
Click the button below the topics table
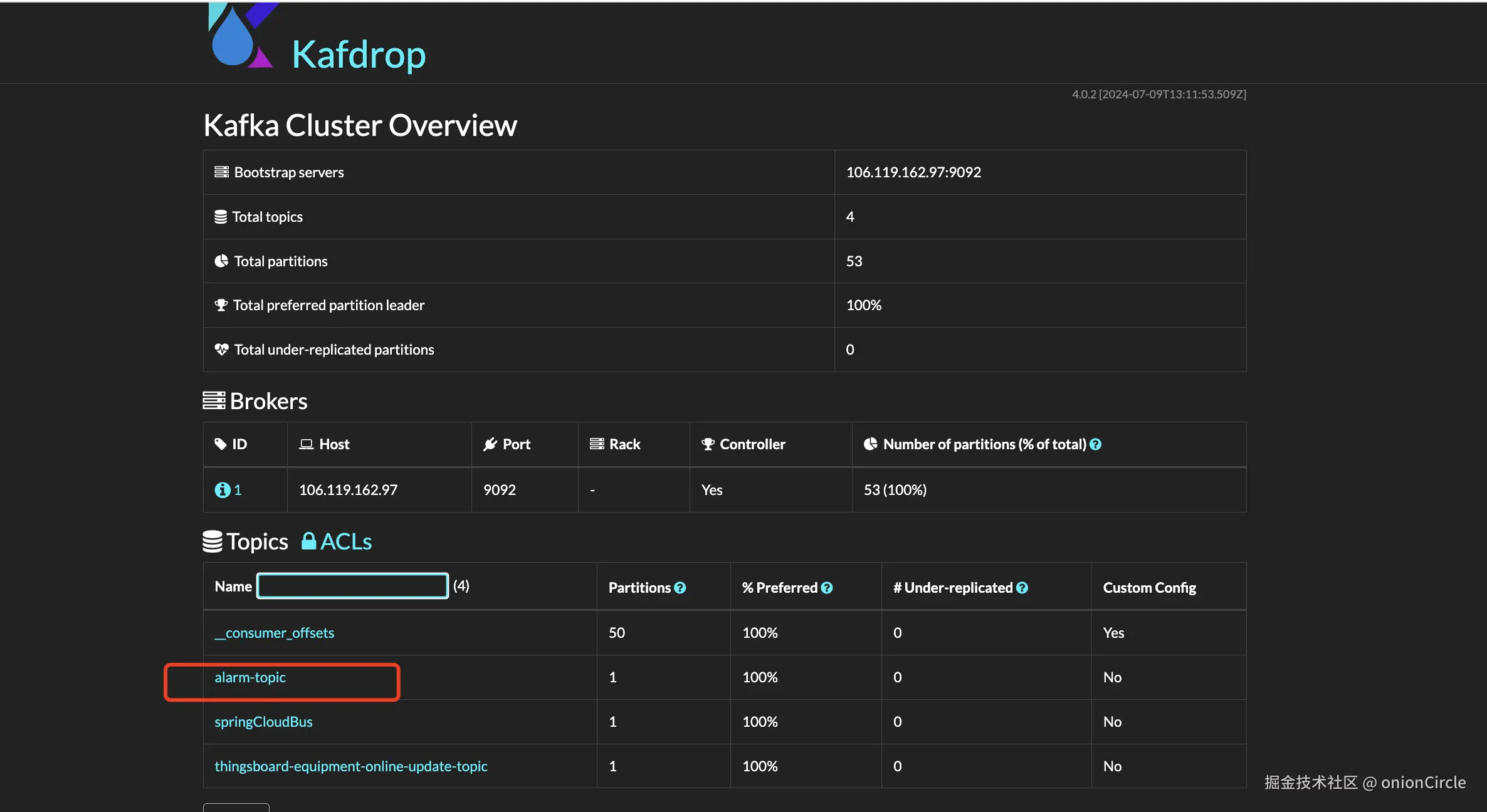tap(236, 807)
